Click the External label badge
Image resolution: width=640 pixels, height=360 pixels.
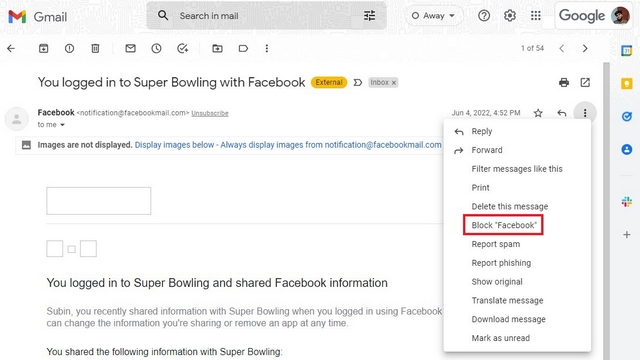(x=329, y=82)
